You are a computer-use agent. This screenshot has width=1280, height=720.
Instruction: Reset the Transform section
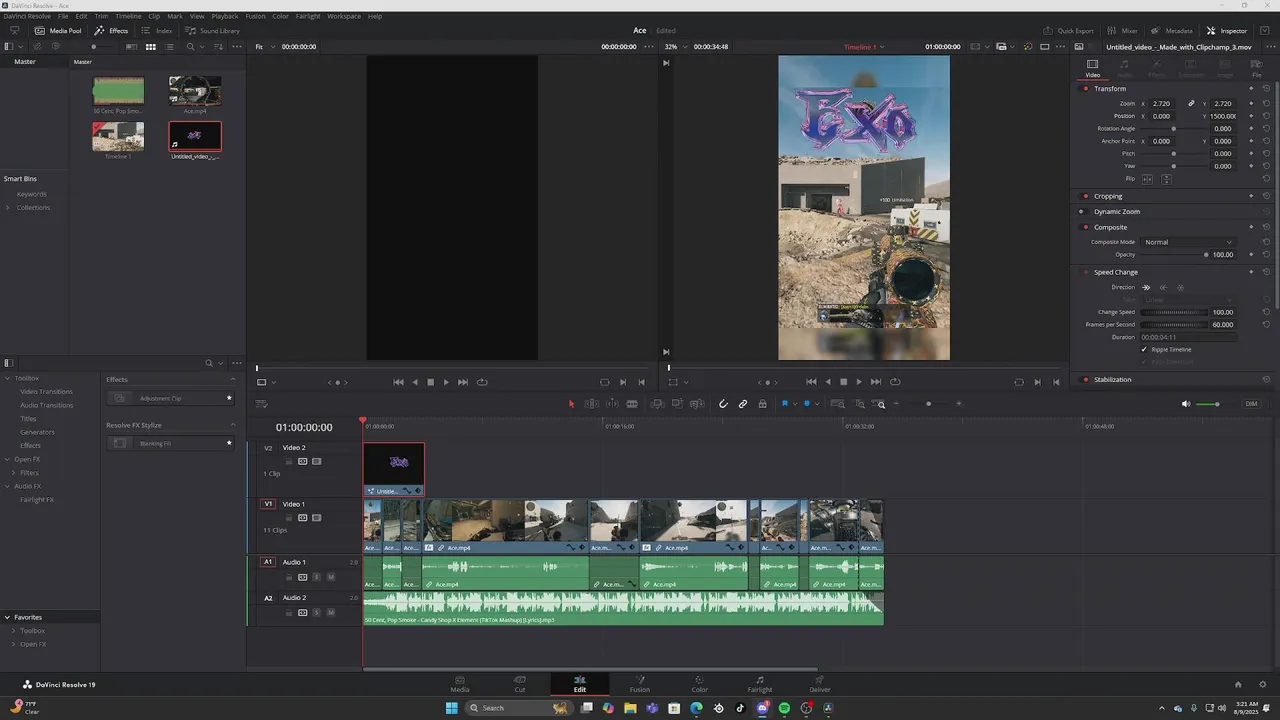1266,89
